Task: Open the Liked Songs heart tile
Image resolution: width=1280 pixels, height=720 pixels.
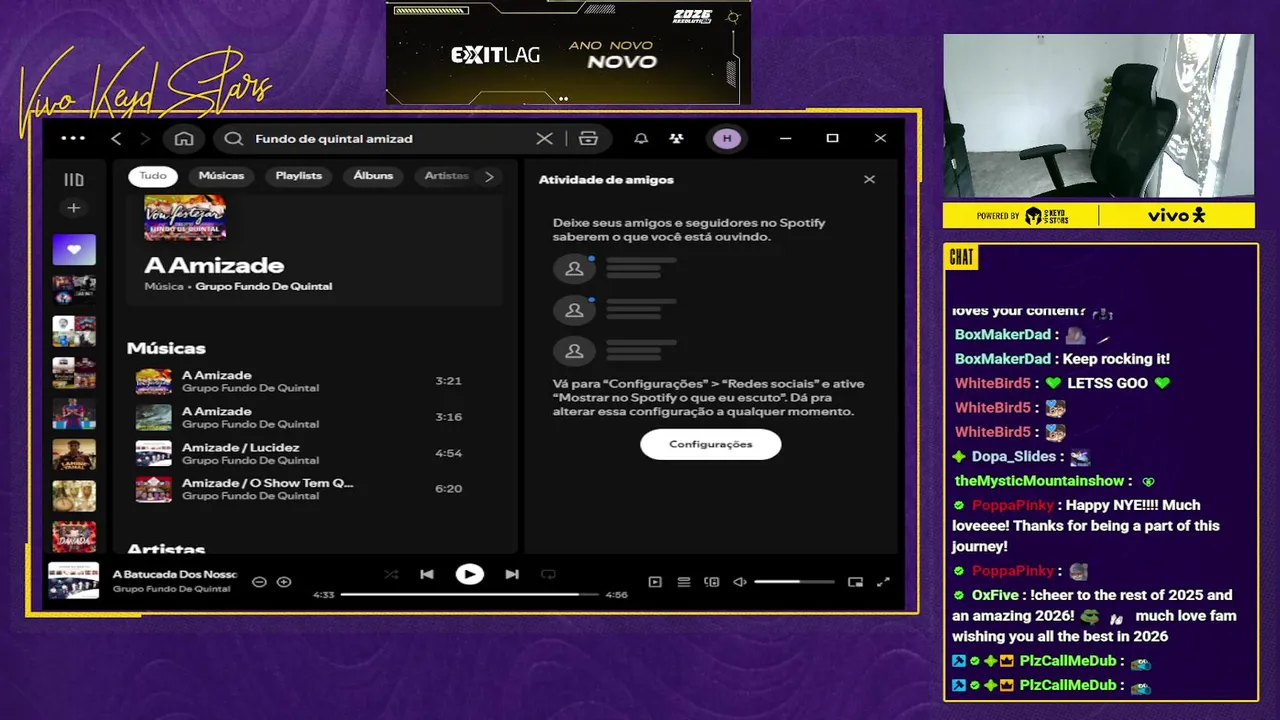Action: [74, 250]
